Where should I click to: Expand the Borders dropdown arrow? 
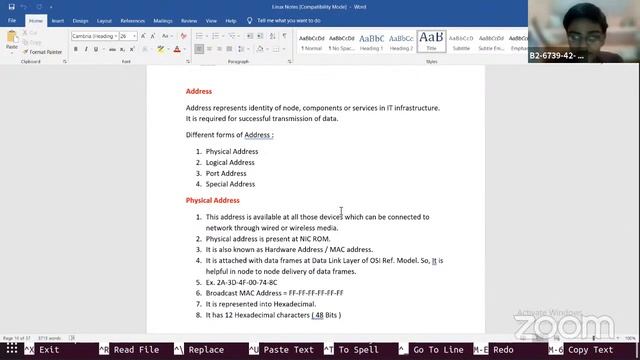(283, 49)
